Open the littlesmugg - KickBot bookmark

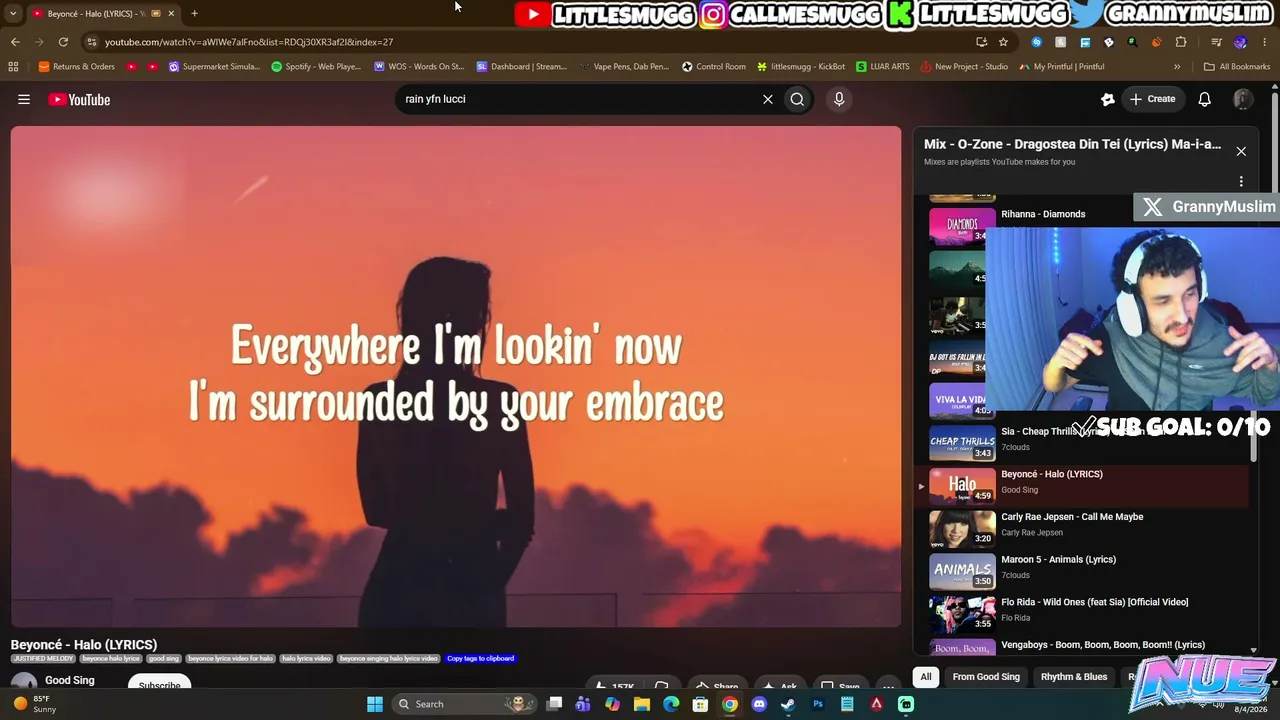pos(801,67)
